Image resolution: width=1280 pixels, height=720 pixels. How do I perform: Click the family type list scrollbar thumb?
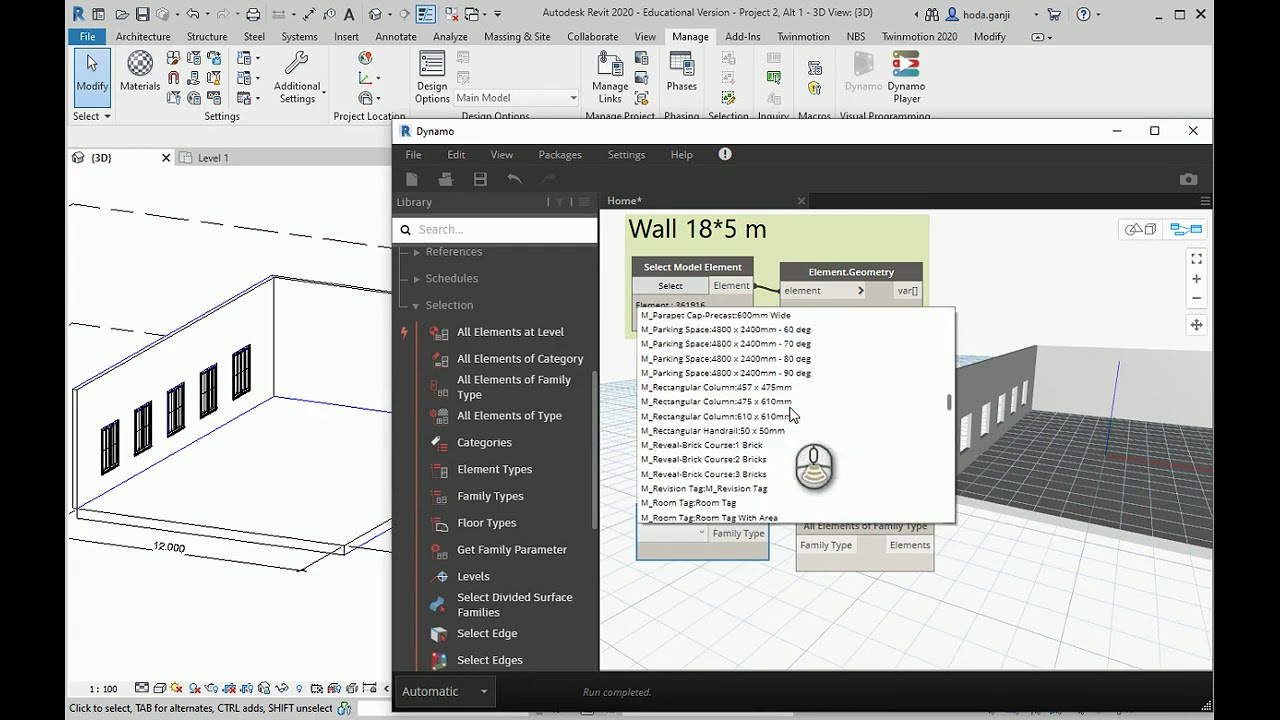click(950, 402)
